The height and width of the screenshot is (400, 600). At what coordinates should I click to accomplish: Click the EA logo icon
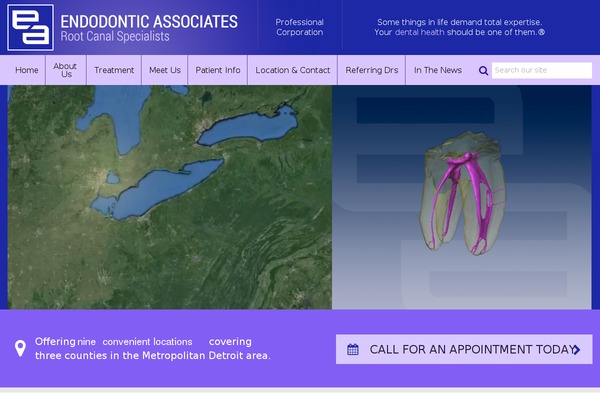tap(30, 27)
